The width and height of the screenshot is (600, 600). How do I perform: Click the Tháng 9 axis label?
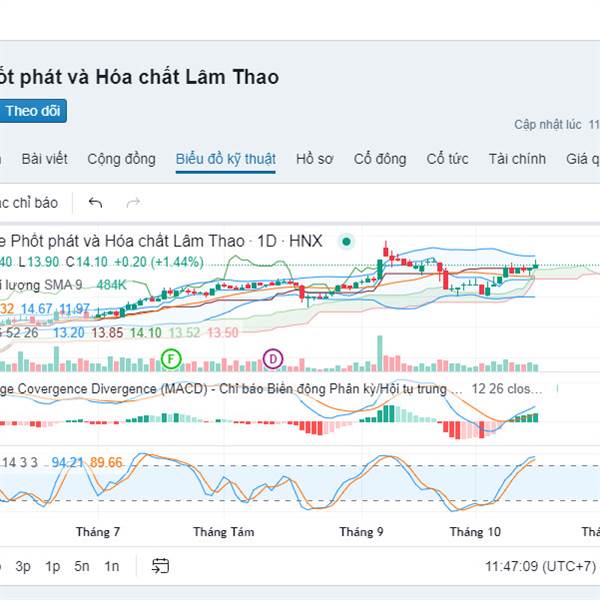click(362, 532)
